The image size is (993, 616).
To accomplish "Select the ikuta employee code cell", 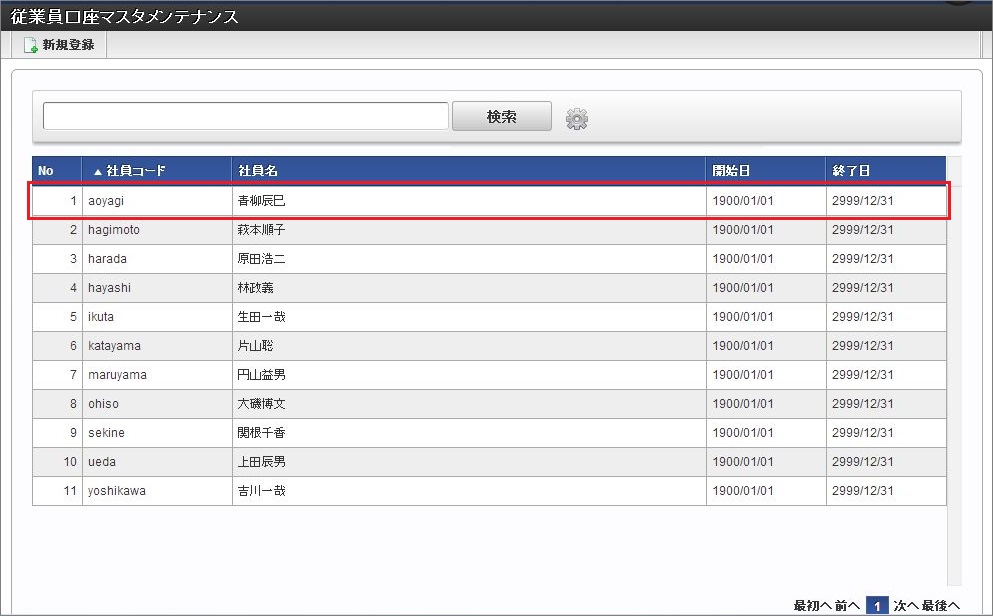I will click(x=157, y=317).
